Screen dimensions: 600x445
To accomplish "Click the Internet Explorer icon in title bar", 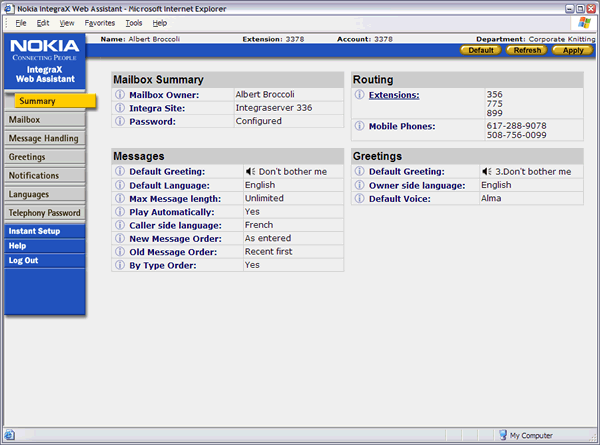I will [9, 8].
